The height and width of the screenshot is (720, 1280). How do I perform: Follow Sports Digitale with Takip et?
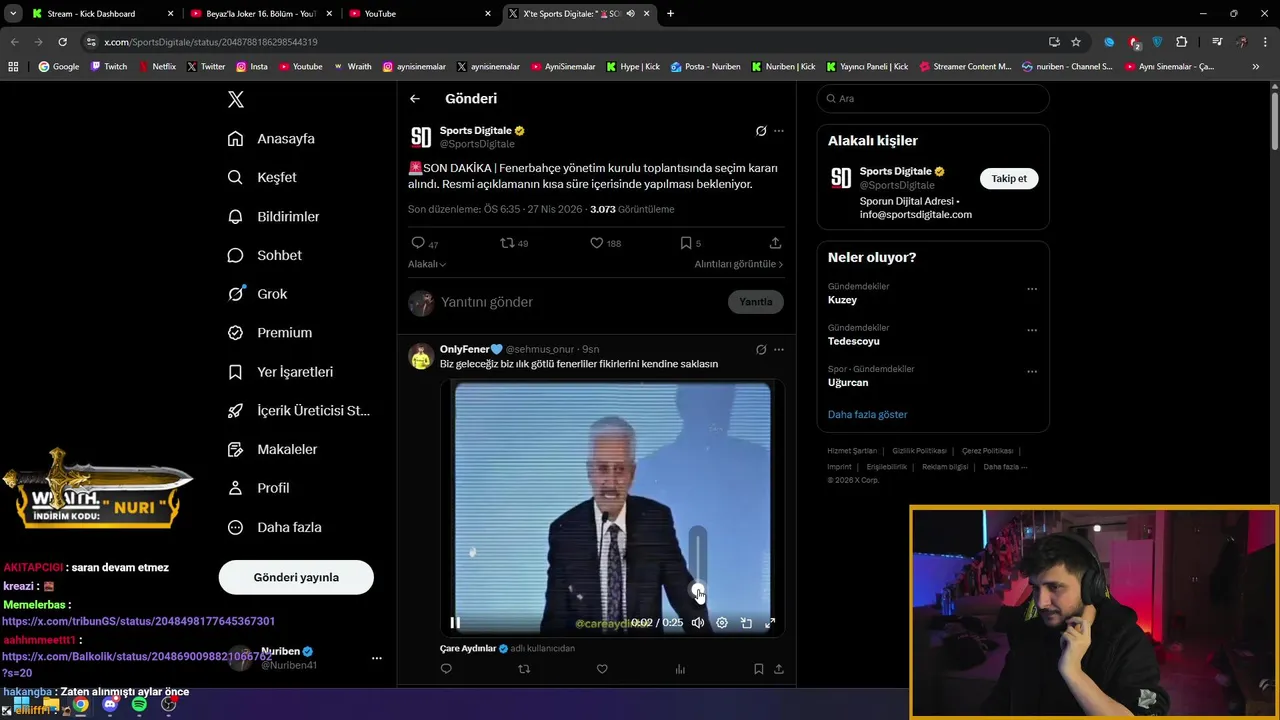tap(1009, 178)
